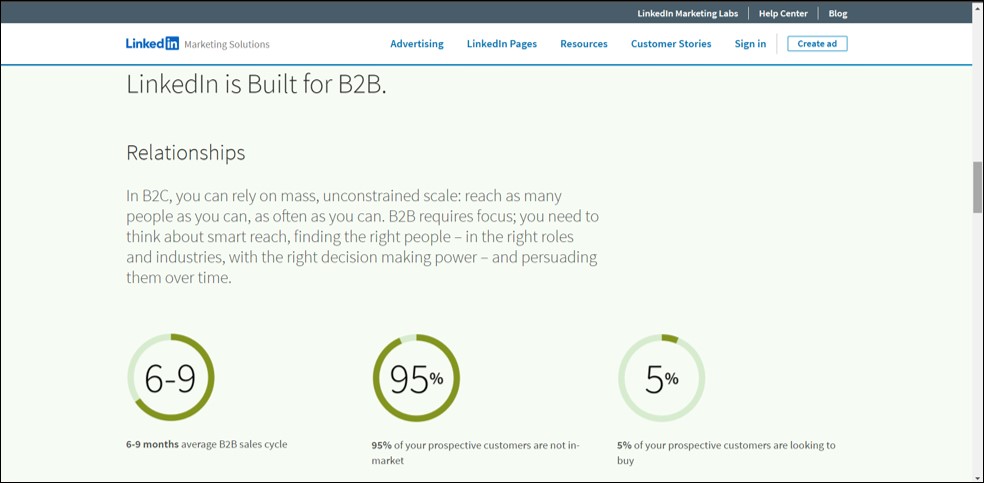Click the '5% of your prospective customers' caption
The image size is (984, 483).
click(x=726, y=452)
